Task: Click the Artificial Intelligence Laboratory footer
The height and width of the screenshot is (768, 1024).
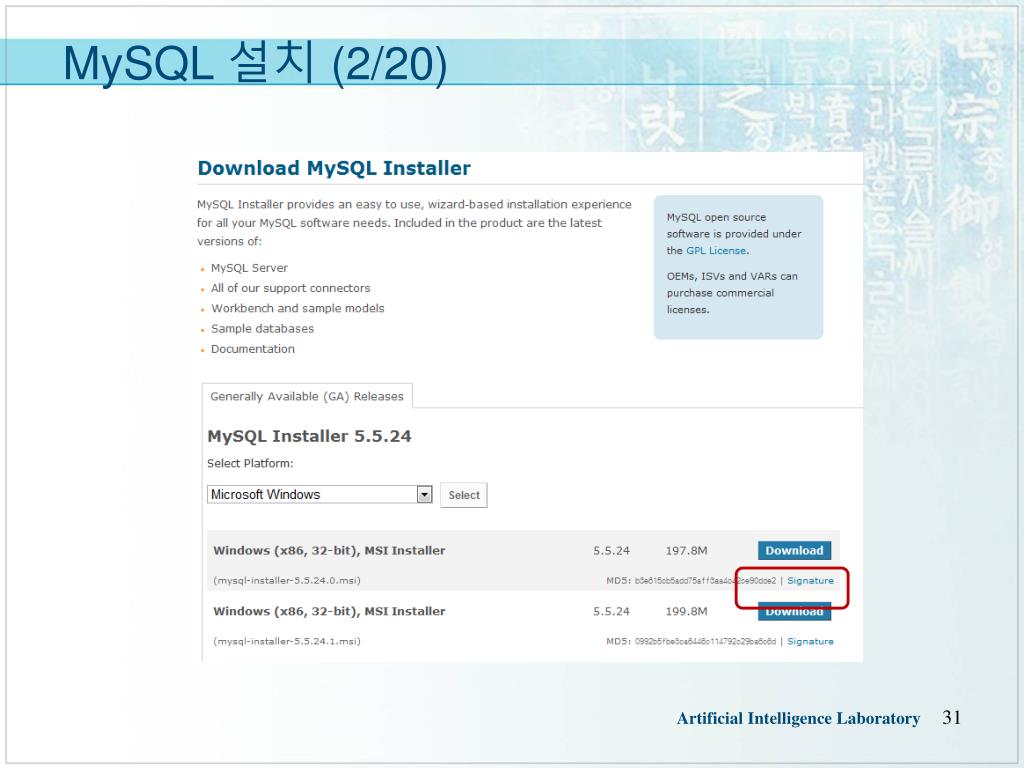Action: click(798, 718)
